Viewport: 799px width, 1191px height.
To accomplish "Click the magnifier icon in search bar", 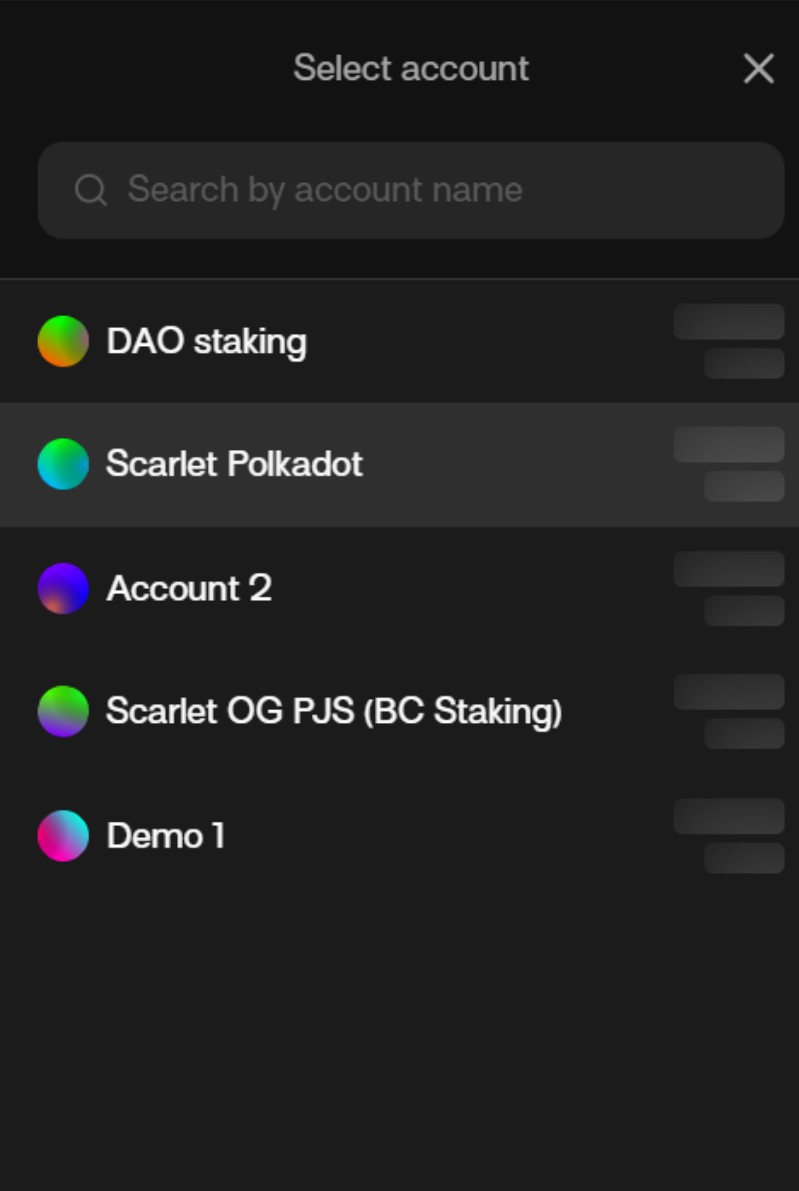I will click(x=91, y=190).
